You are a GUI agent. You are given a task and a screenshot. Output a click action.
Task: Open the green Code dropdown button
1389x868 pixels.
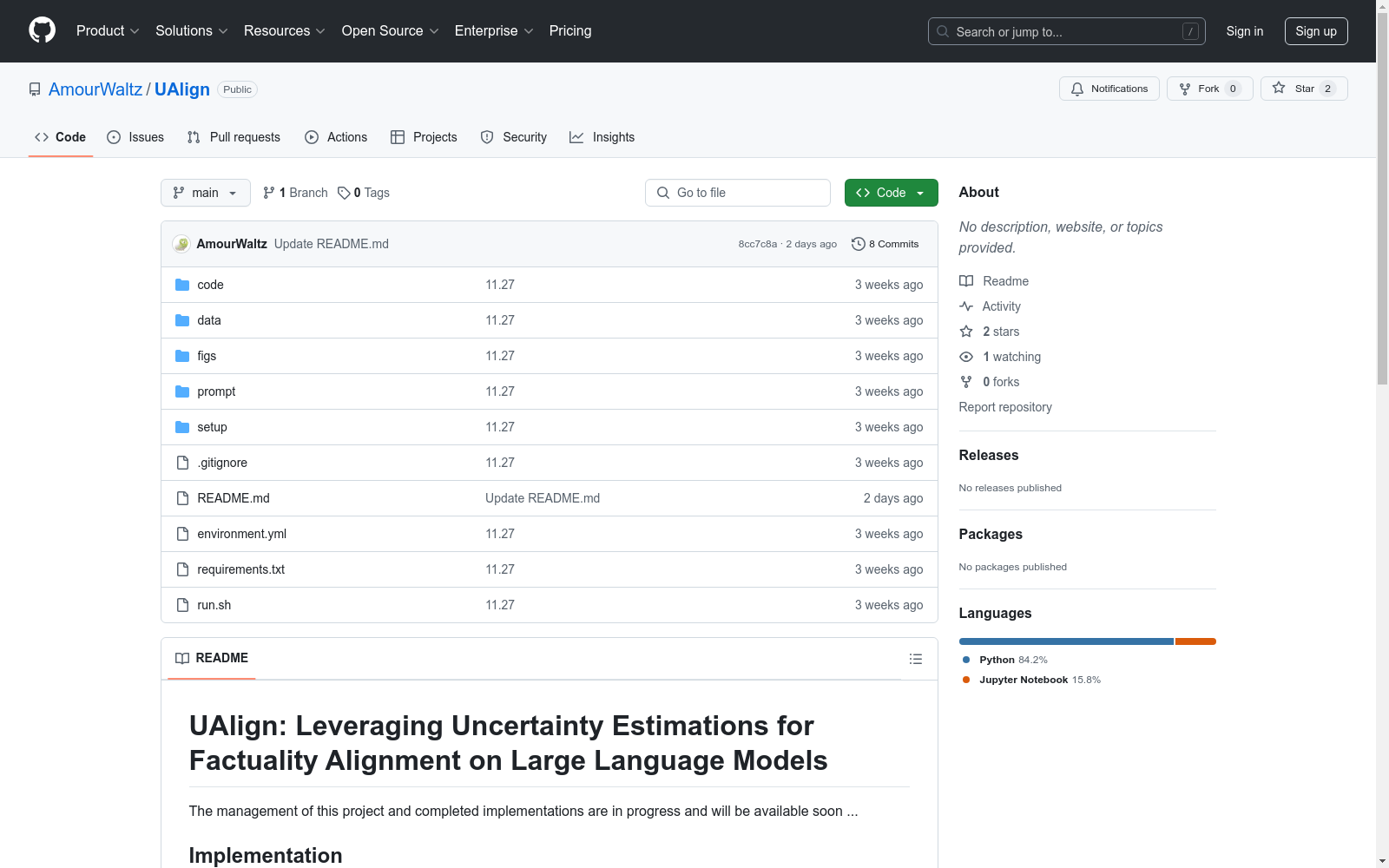pos(891,193)
